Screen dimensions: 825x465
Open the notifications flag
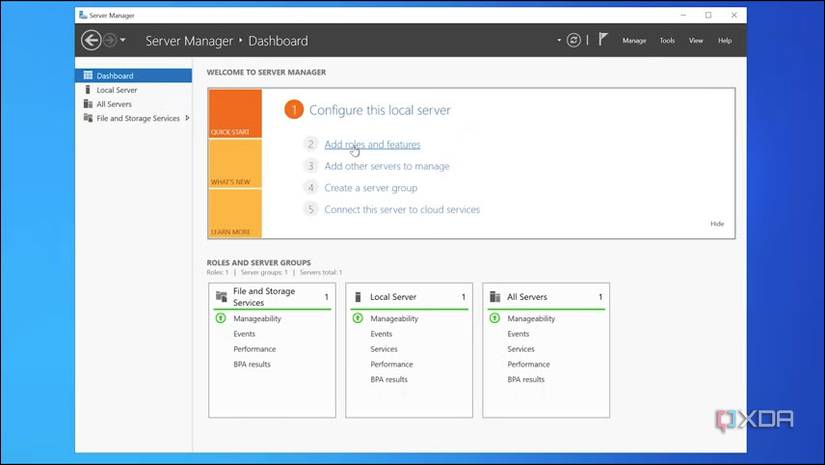(x=603, y=39)
